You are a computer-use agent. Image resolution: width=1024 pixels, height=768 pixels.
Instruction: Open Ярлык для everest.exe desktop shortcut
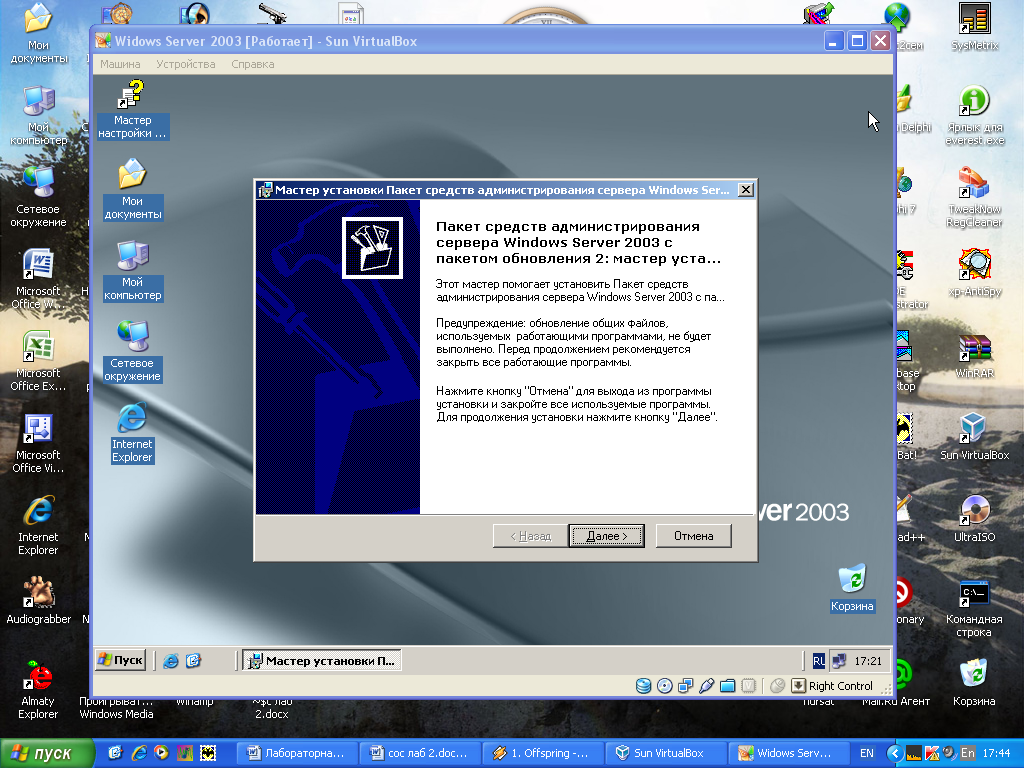point(974,116)
